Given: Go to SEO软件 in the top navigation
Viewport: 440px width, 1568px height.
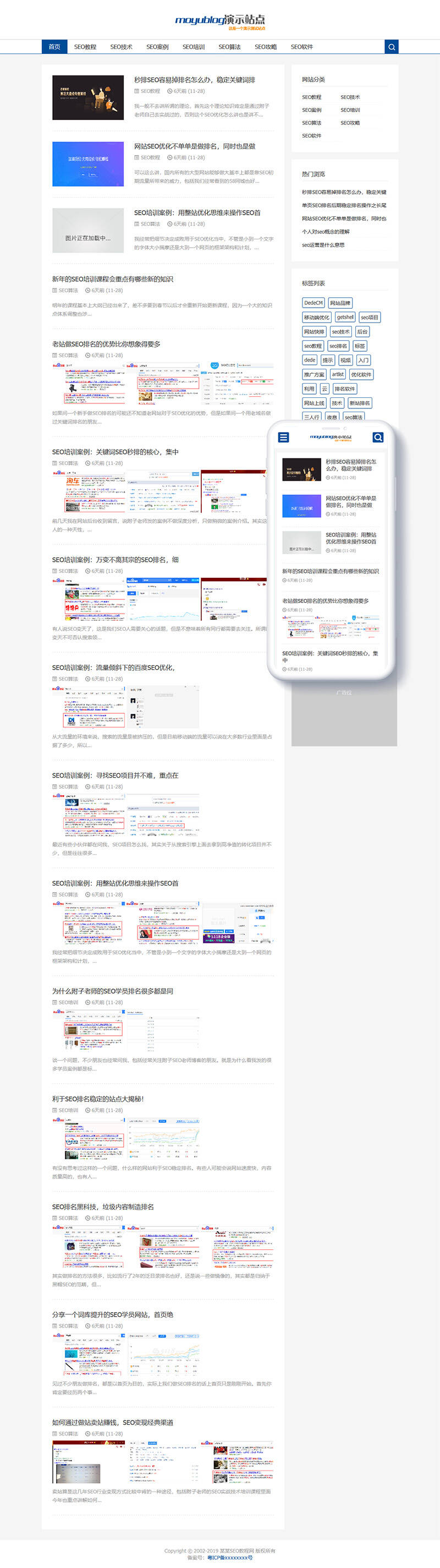Looking at the screenshot, I should click(x=301, y=47).
